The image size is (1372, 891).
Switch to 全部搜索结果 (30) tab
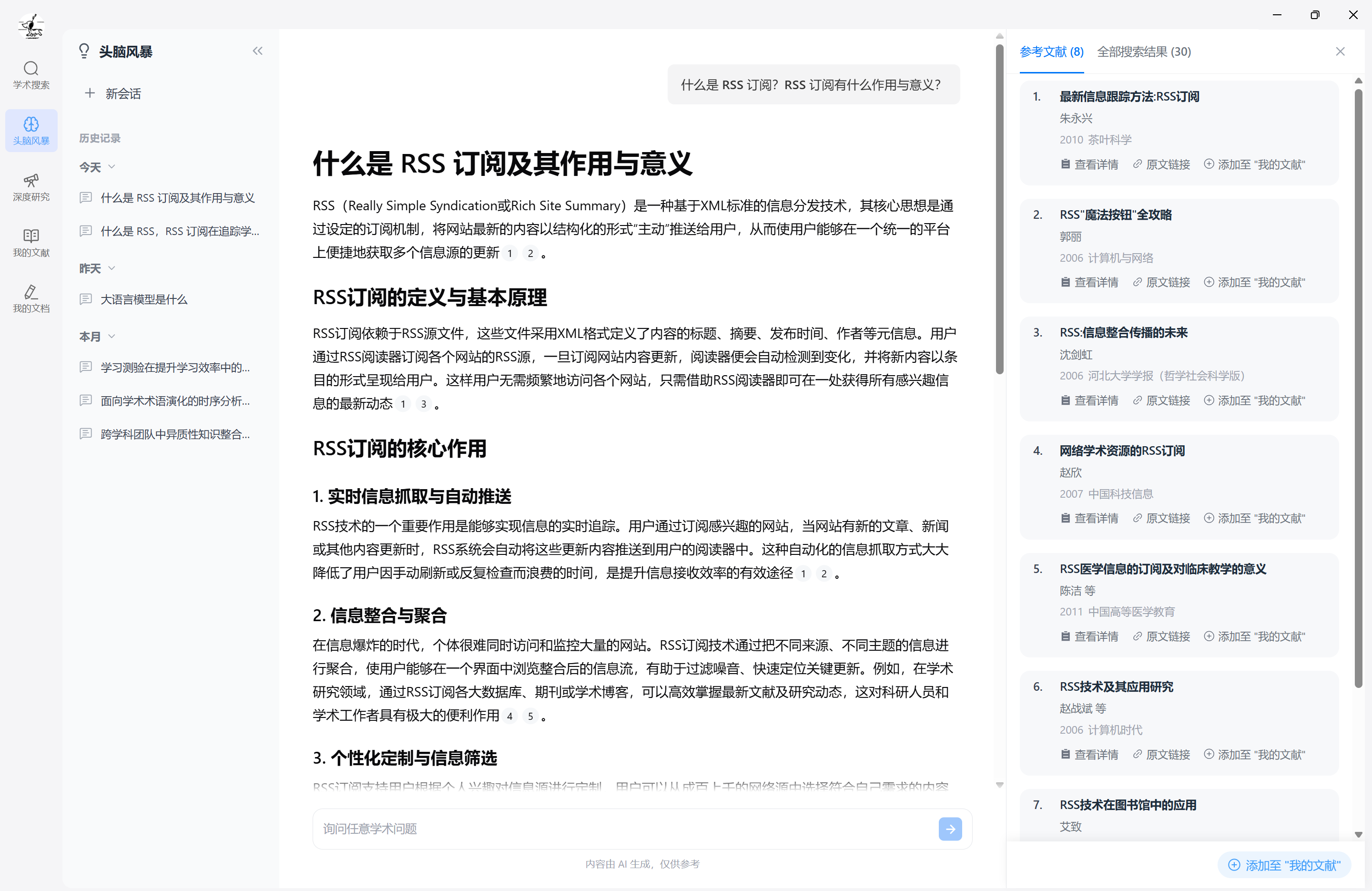1143,52
